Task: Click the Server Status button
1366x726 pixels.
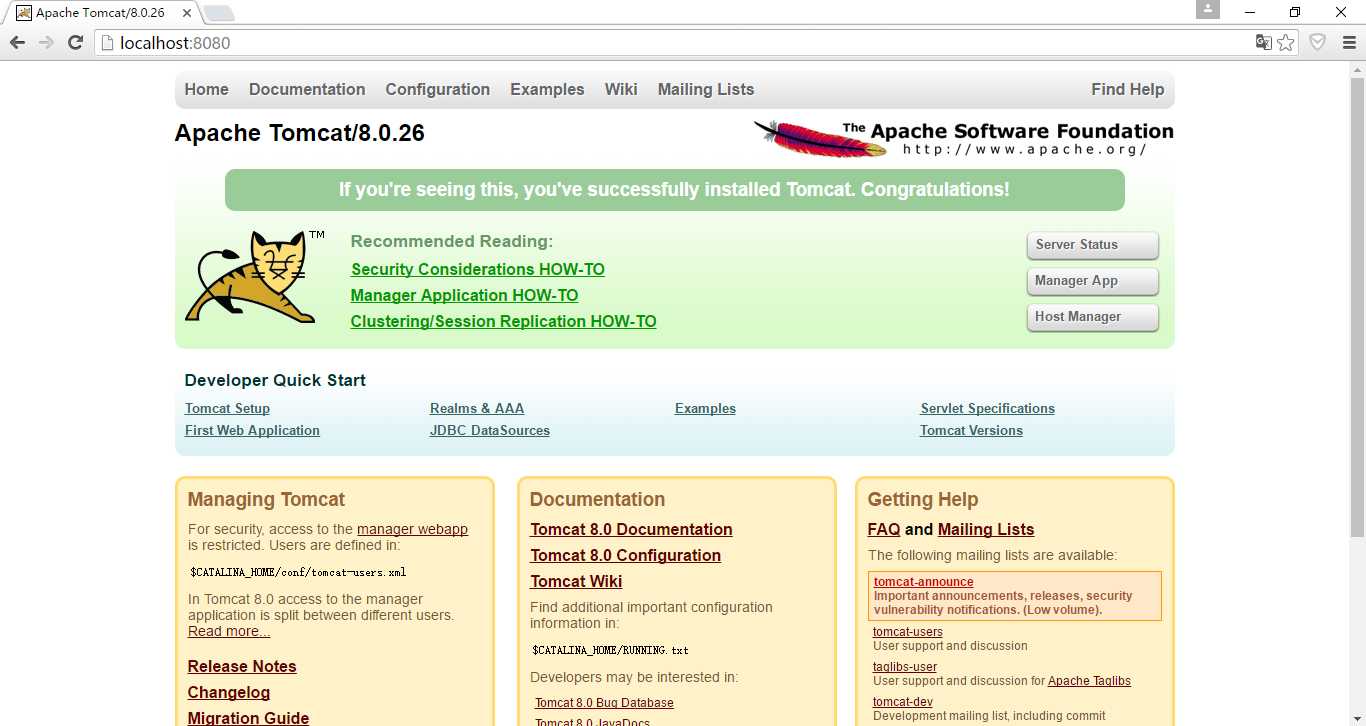Action: 1092,245
